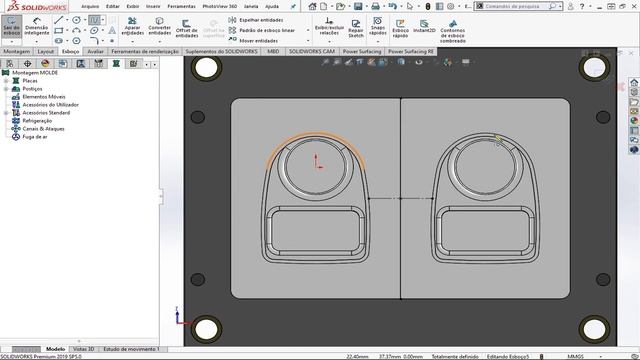Toggle Instant2D
Screen dimensions: 640x360
click(424, 26)
